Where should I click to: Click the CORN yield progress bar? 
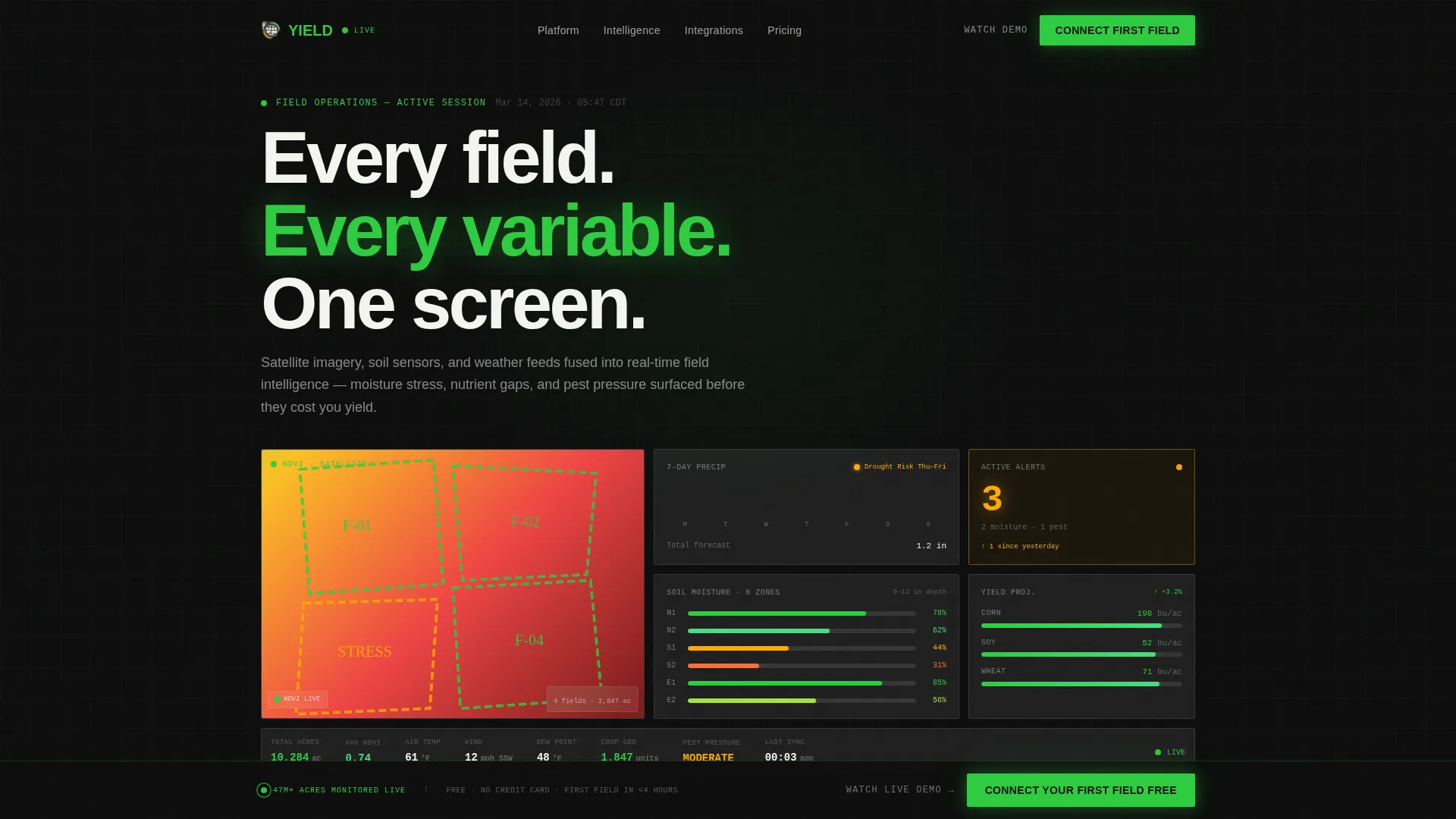coord(1081,626)
